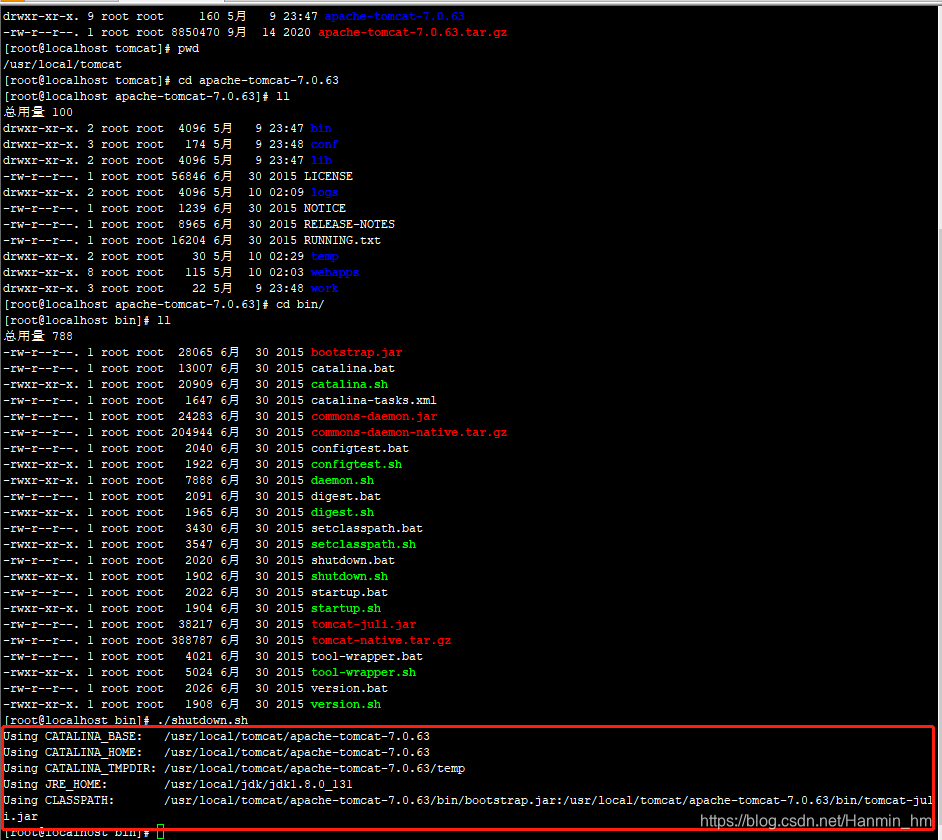Click the bootstrap.jar file name
The width and height of the screenshot is (942, 840).
(x=356, y=353)
